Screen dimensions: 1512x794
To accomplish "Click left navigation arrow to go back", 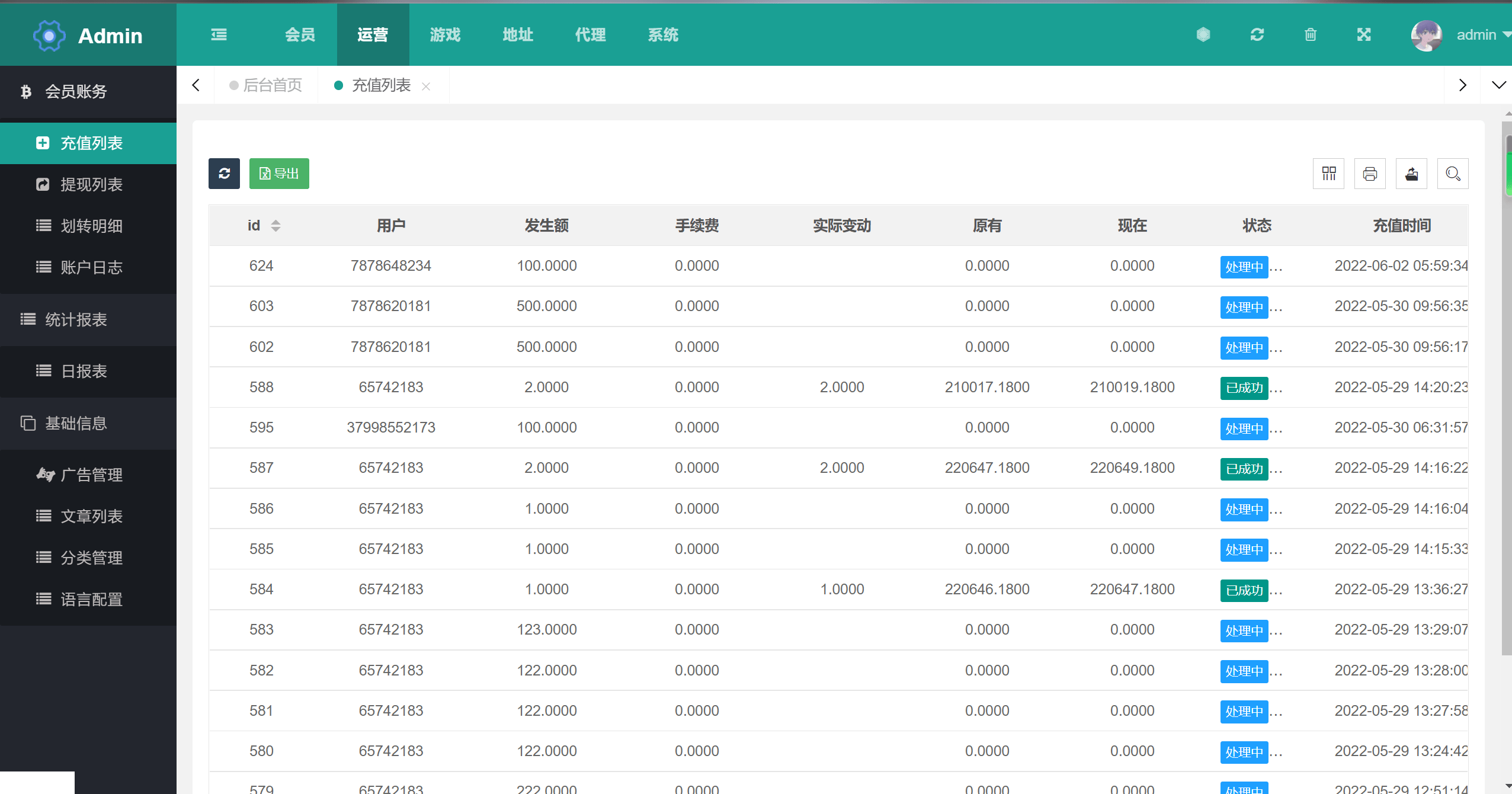I will [195, 85].
